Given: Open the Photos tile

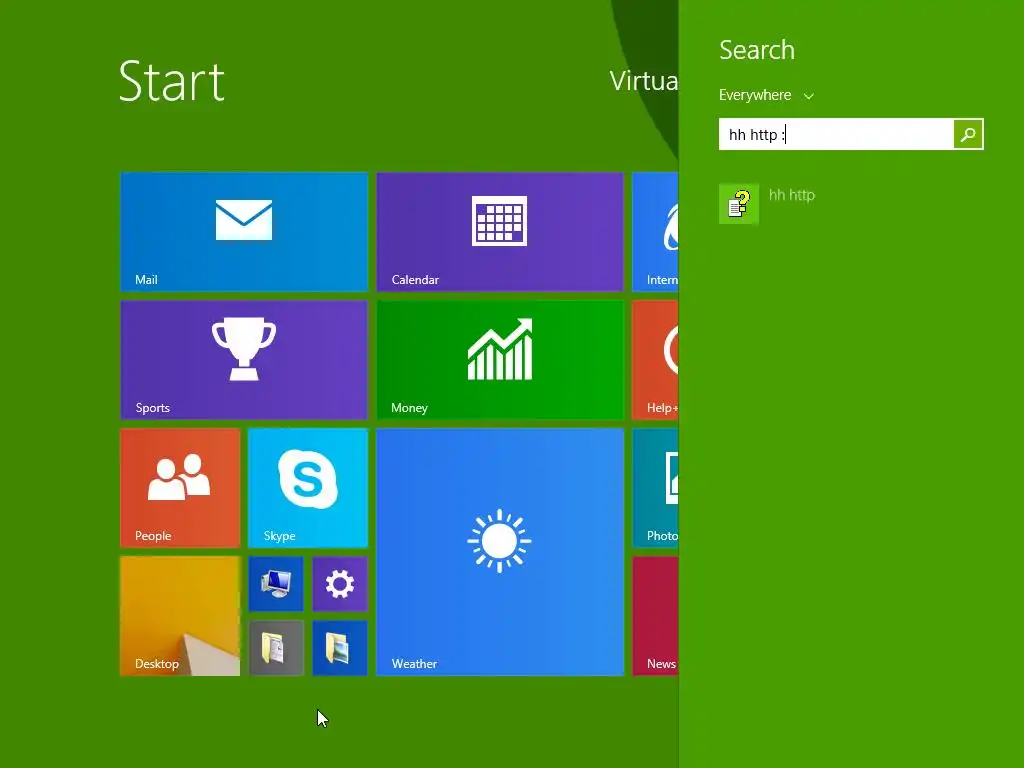Looking at the screenshot, I should coord(656,488).
